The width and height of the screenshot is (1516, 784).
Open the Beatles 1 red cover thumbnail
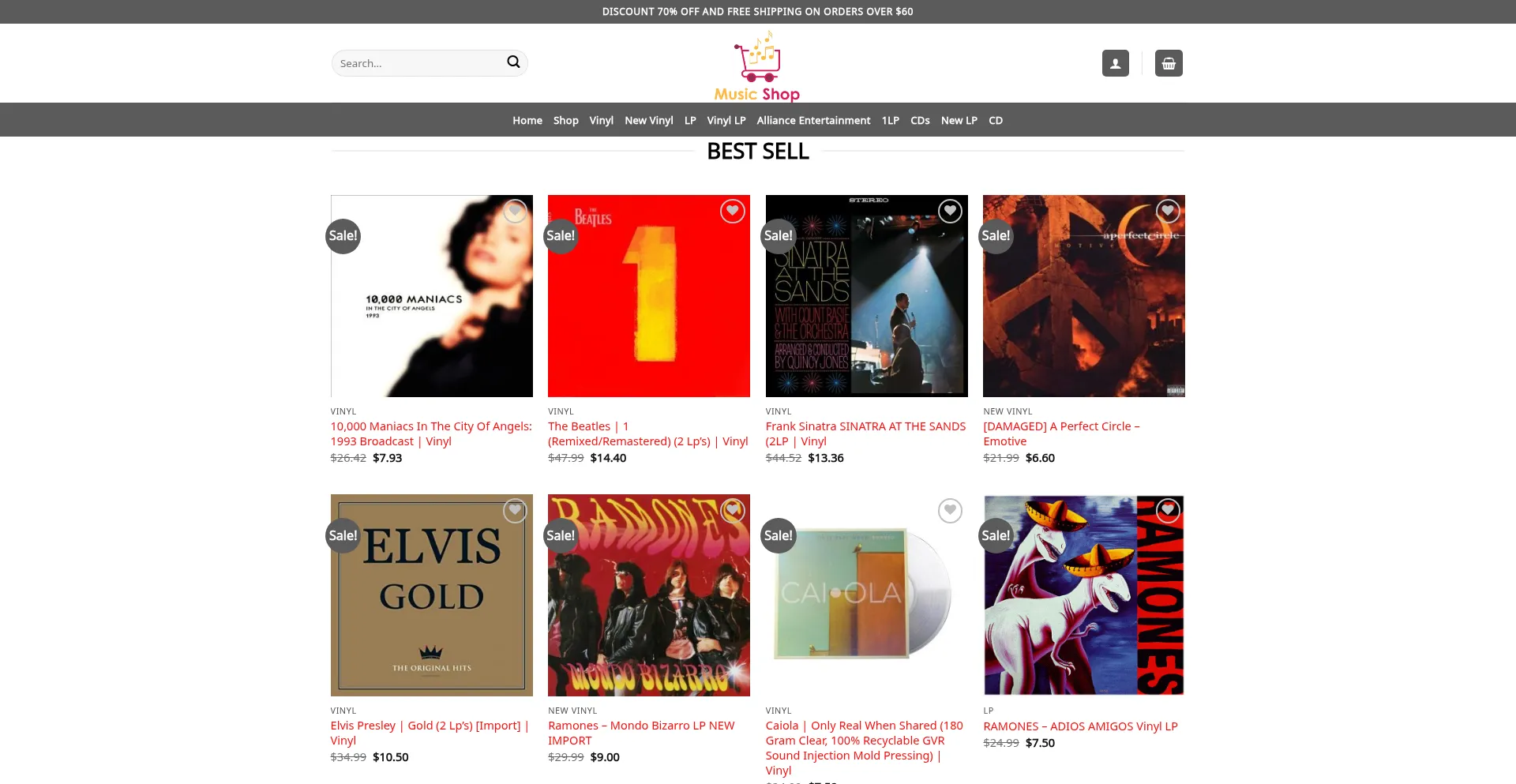click(649, 296)
